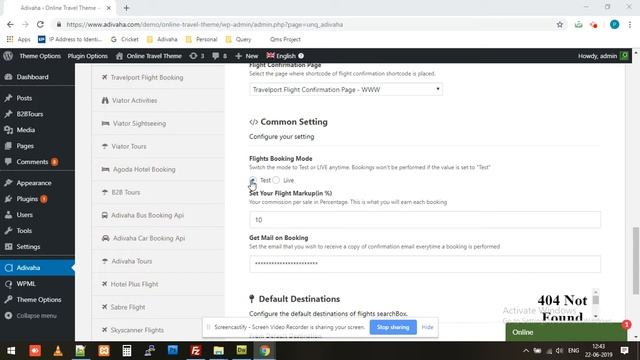This screenshot has height=360, width=640.
Task: Click the WordPress logo in admin bar
Action: point(8,56)
